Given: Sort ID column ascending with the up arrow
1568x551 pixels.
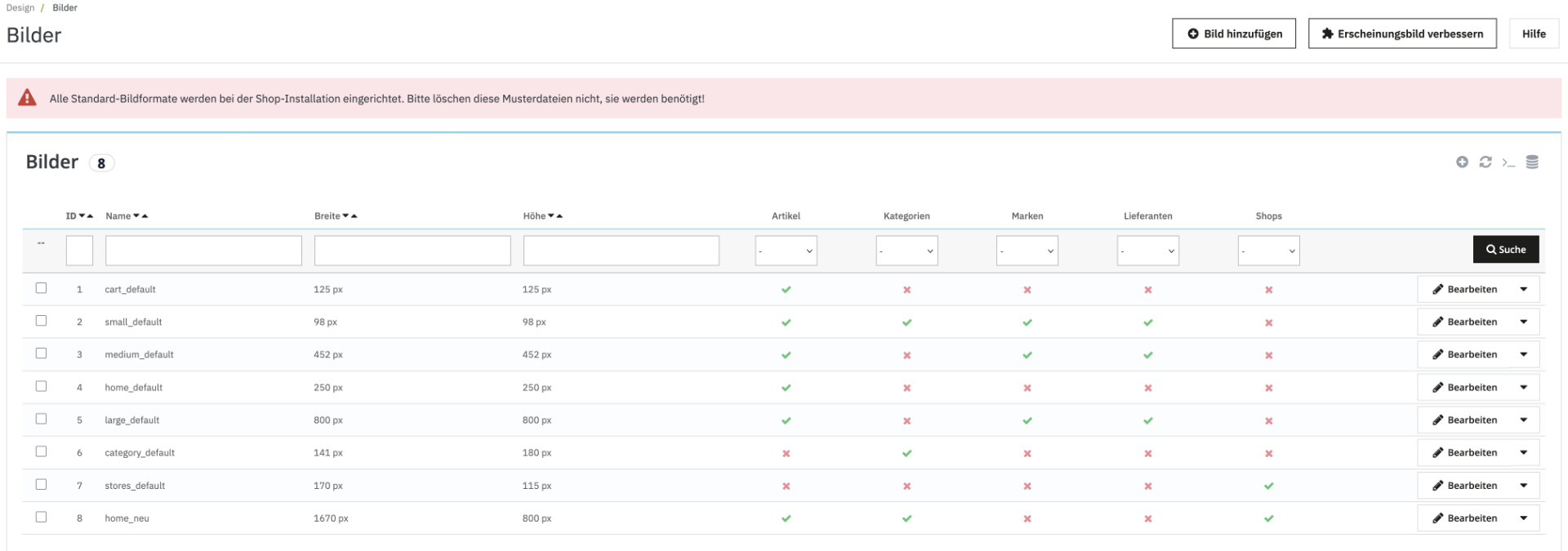Looking at the screenshot, I should click(x=90, y=216).
